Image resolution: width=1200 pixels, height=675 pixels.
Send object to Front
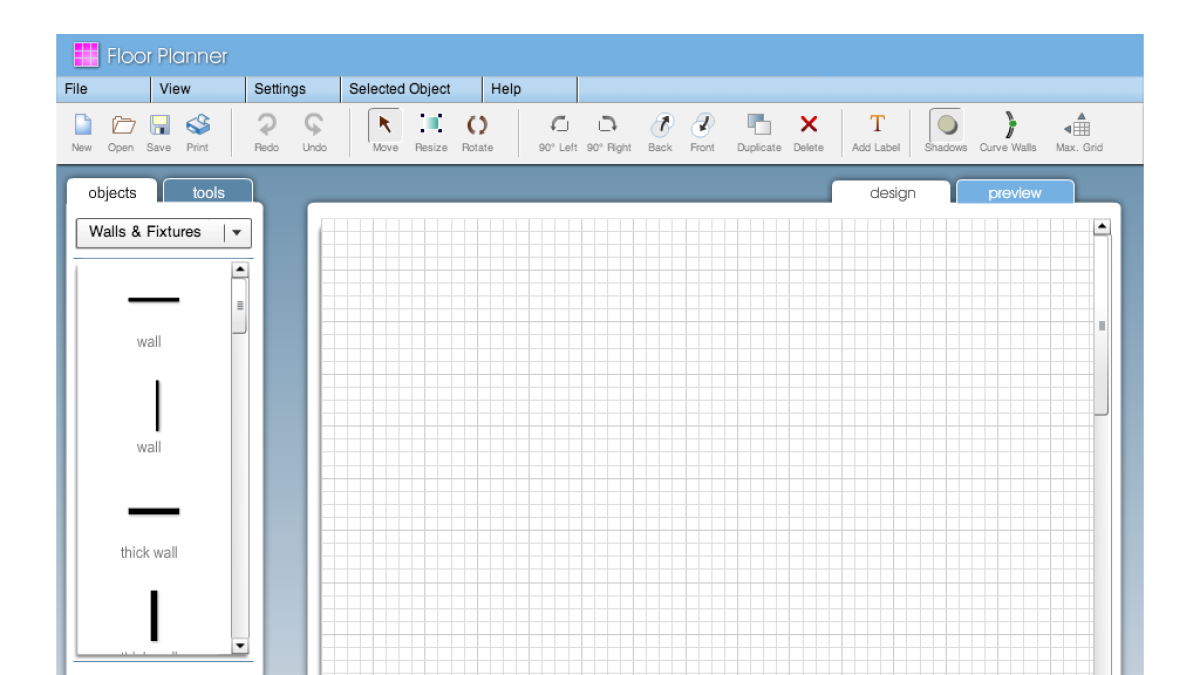coord(701,131)
